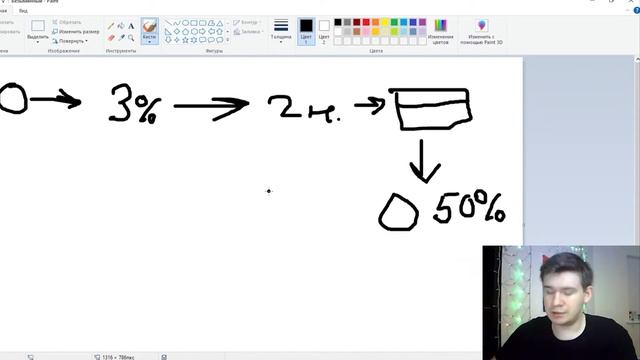Viewport: 640px width, 360px height.
Task: Open the shape Outline (Контур) dropdown
Action: [x=248, y=22]
